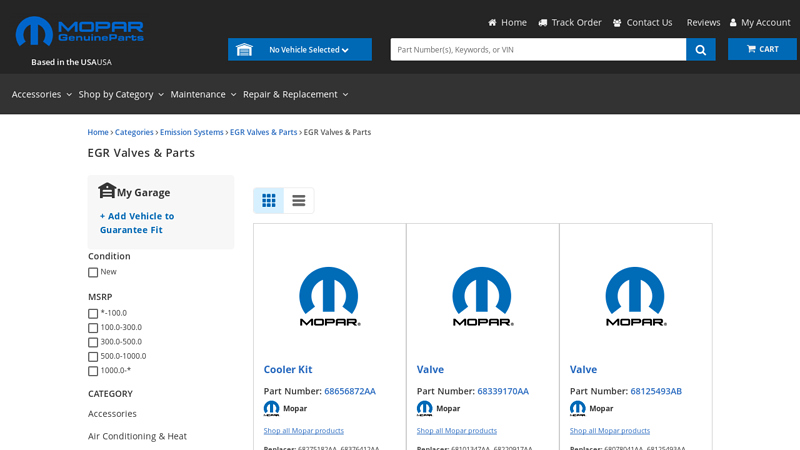
Task: Check the New condition checkbox
Action: pyautogui.click(x=93, y=272)
